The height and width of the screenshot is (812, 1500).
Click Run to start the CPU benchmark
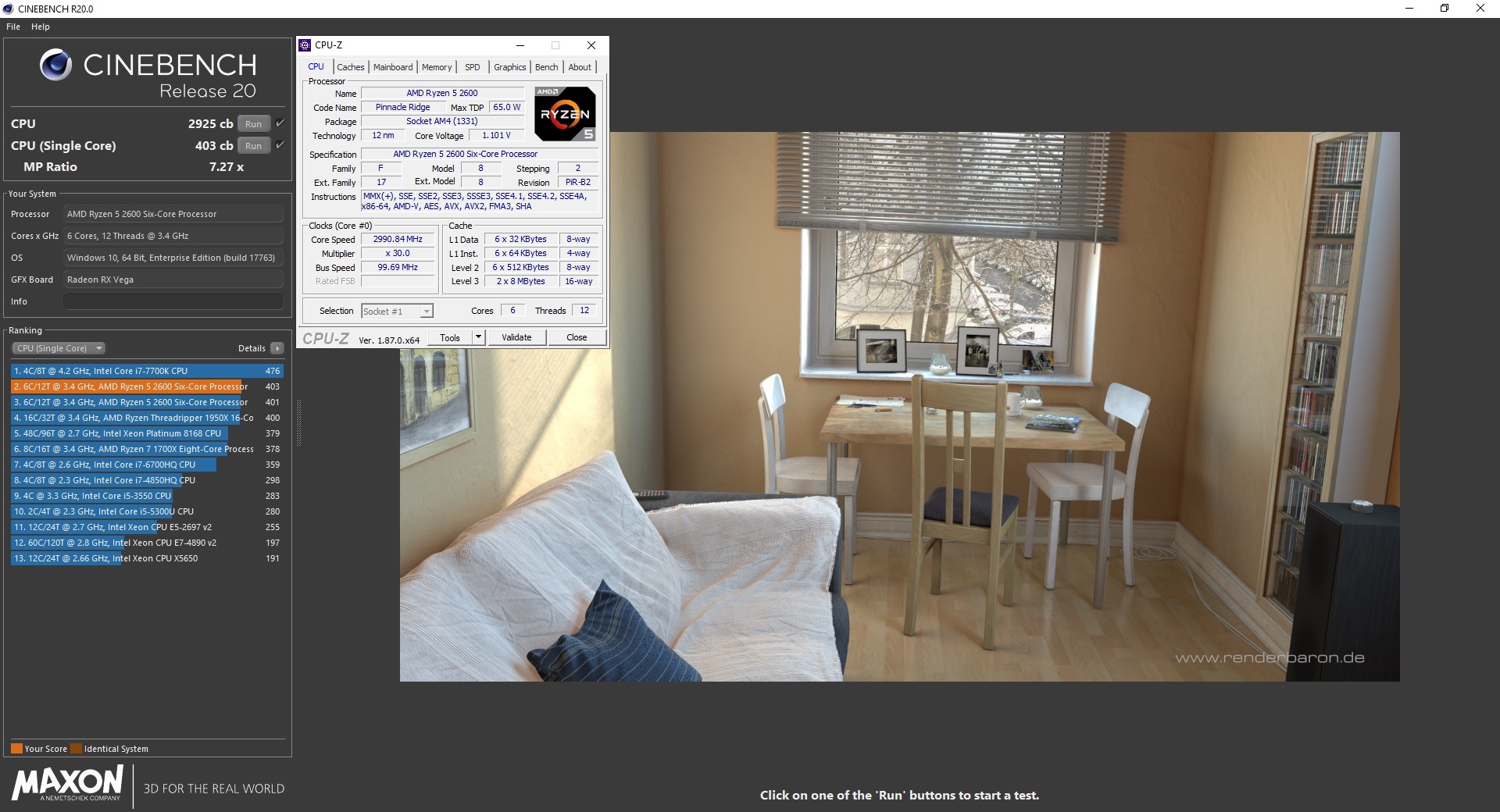252,123
